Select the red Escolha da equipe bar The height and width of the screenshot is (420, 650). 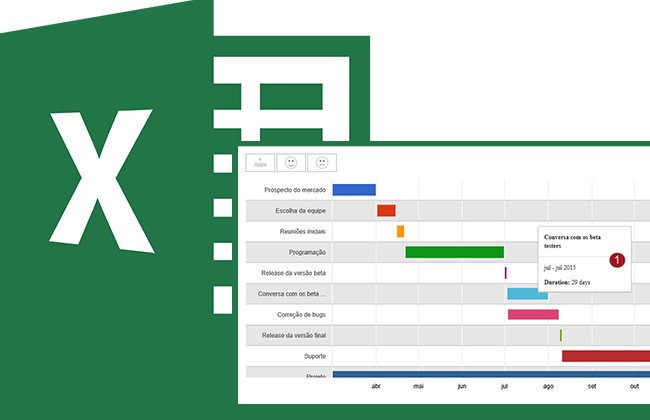tap(386, 211)
